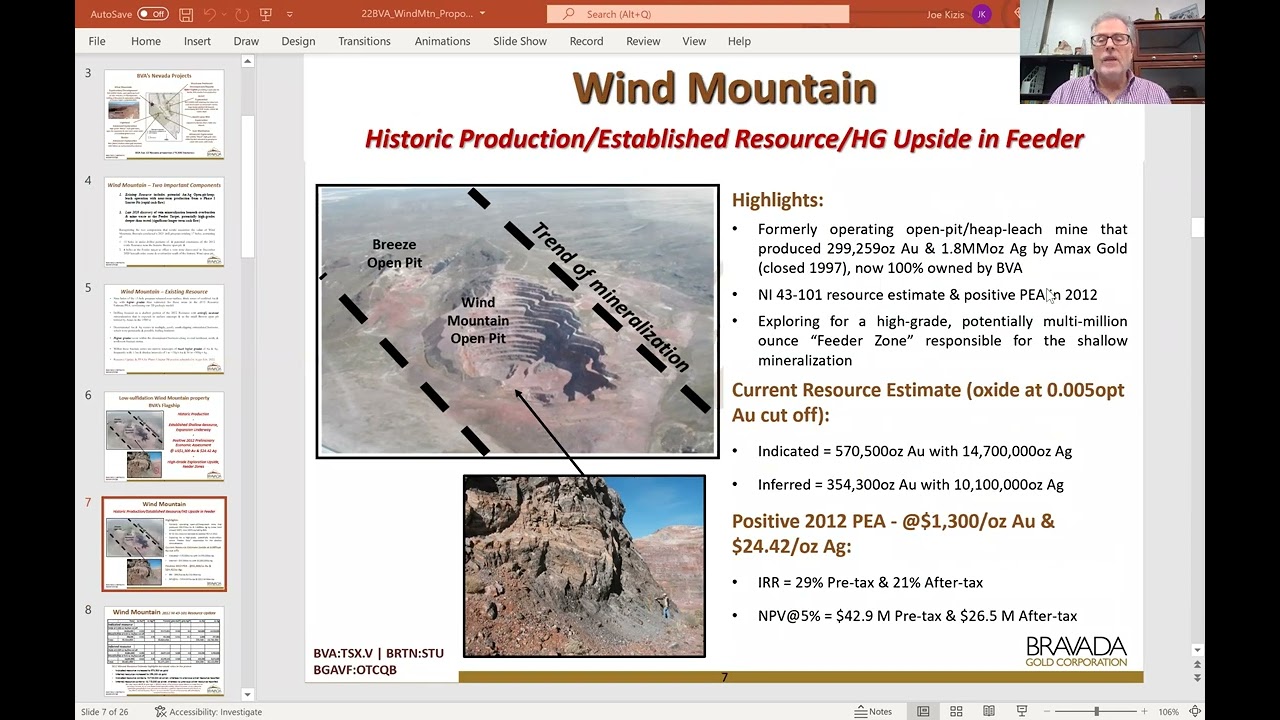This screenshot has height=720, width=1280.
Task: Click the rock outcrop photo
Action: (x=584, y=566)
